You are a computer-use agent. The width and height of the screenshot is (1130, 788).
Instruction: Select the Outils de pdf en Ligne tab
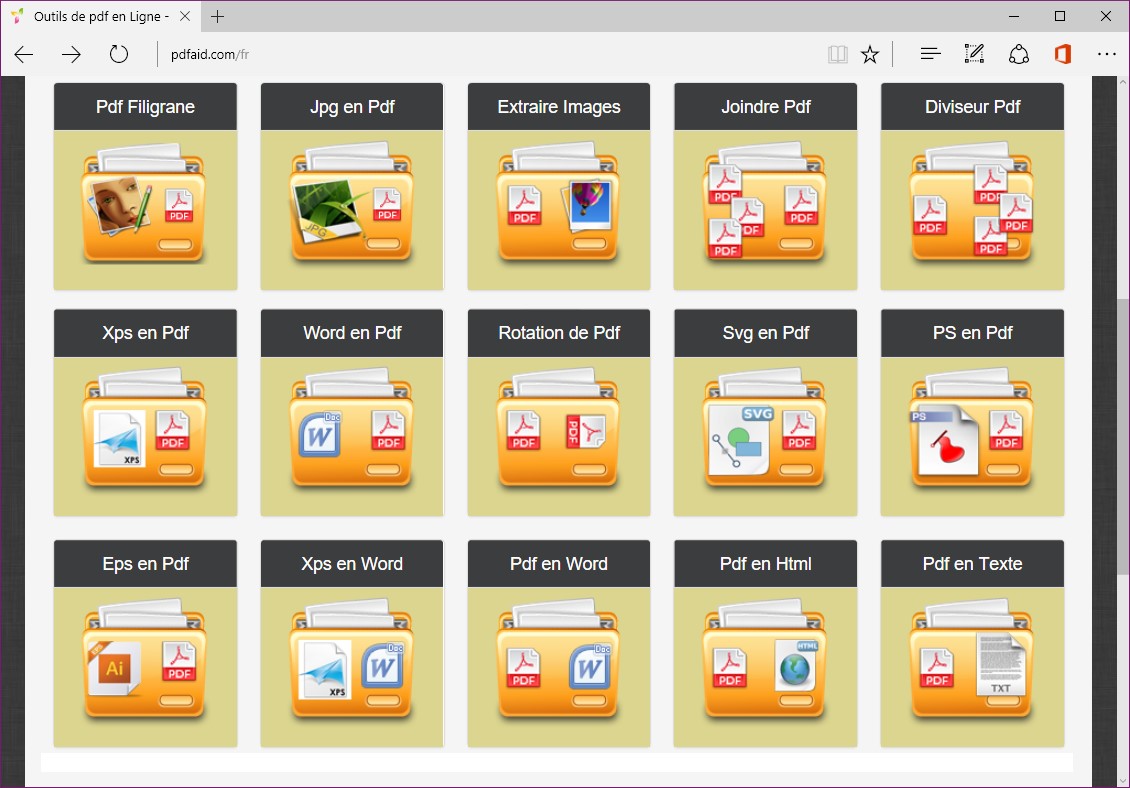click(101, 16)
